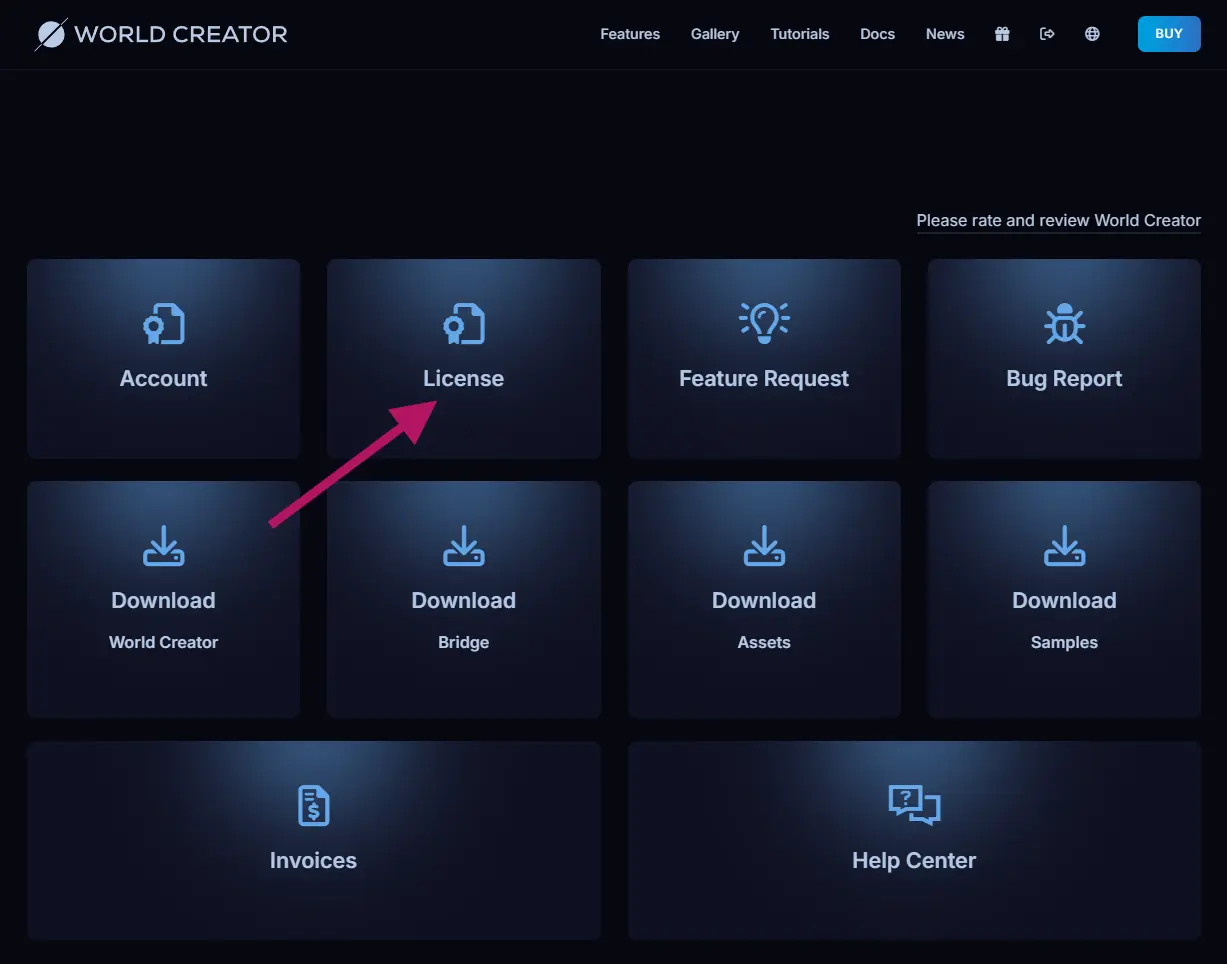Navigate to Docs in top menu
The height and width of the screenshot is (964, 1227).
[877, 34]
